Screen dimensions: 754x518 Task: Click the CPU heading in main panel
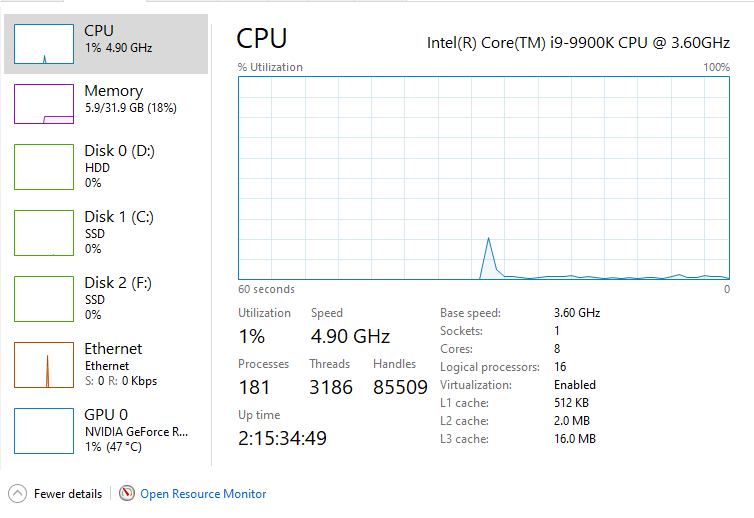(x=262, y=39)
